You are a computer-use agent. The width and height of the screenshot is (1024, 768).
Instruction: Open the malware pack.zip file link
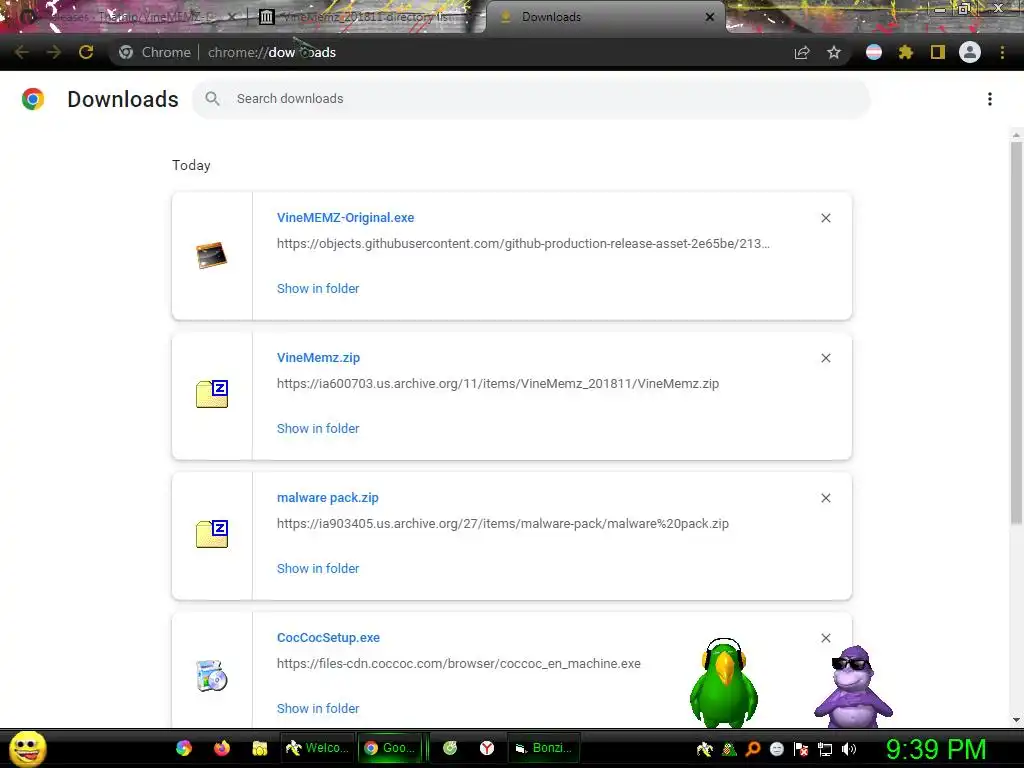pyautogui.click(x=327, y=498)
